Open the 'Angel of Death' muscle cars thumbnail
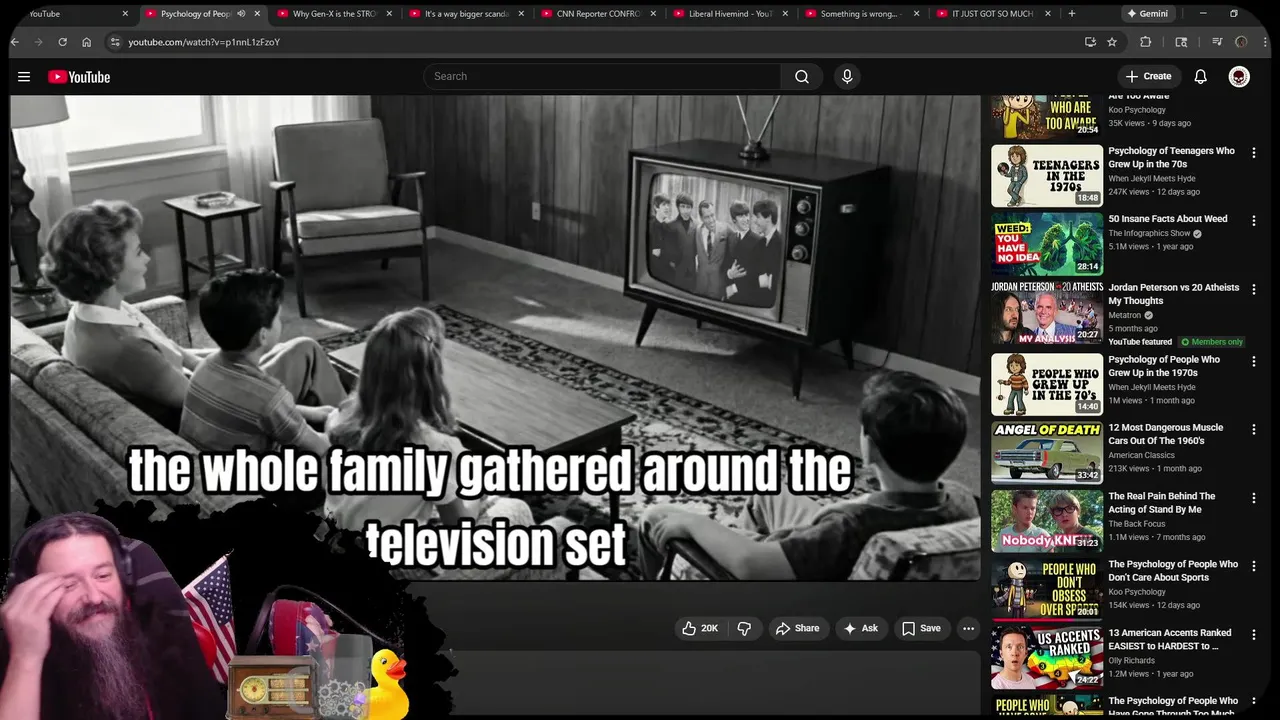The image size is (1280, 720). click(x=1047, y=452)
